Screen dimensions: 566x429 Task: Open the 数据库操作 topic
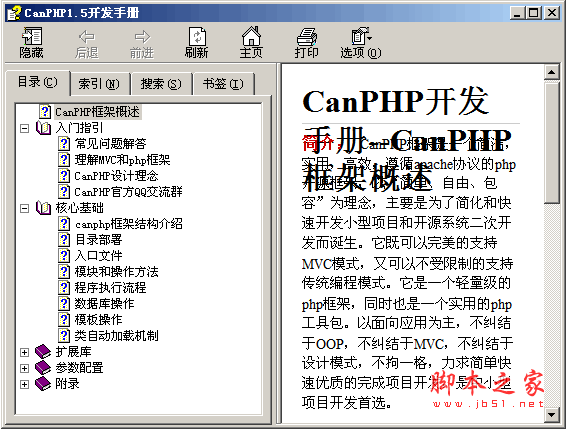(x=104, y=303)
